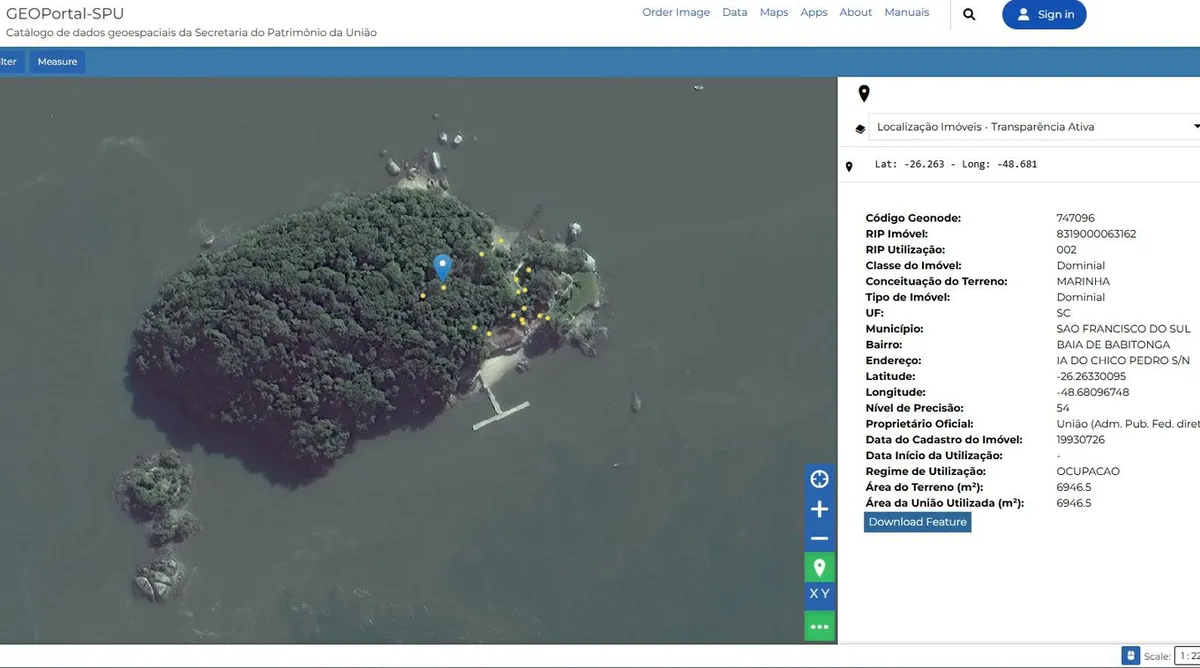Click the Tipo de Imóvel label
Viewport: 1200px width, 668px height.
point(908,297)
